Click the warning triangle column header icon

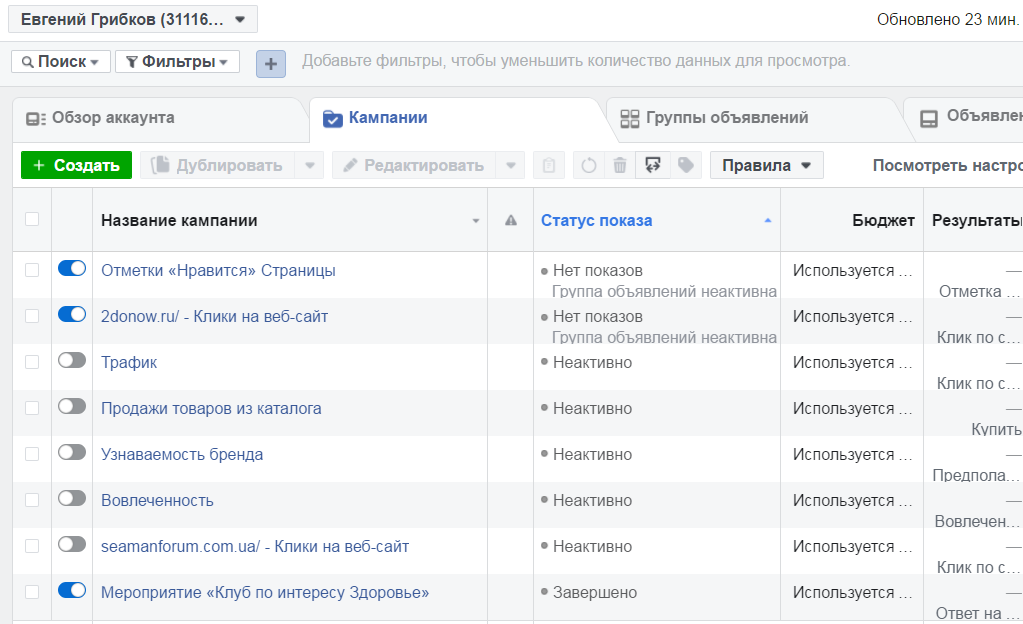pos(511,221)
